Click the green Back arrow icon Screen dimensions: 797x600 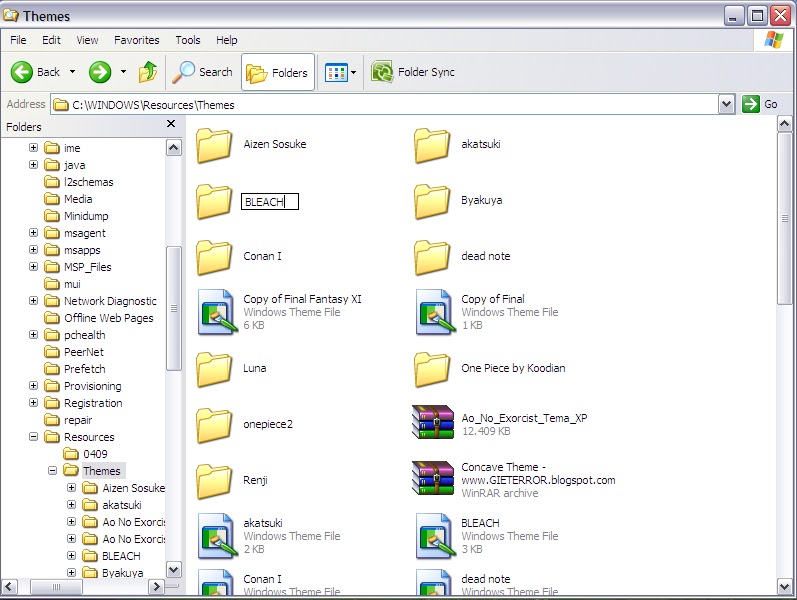(22, 72)
